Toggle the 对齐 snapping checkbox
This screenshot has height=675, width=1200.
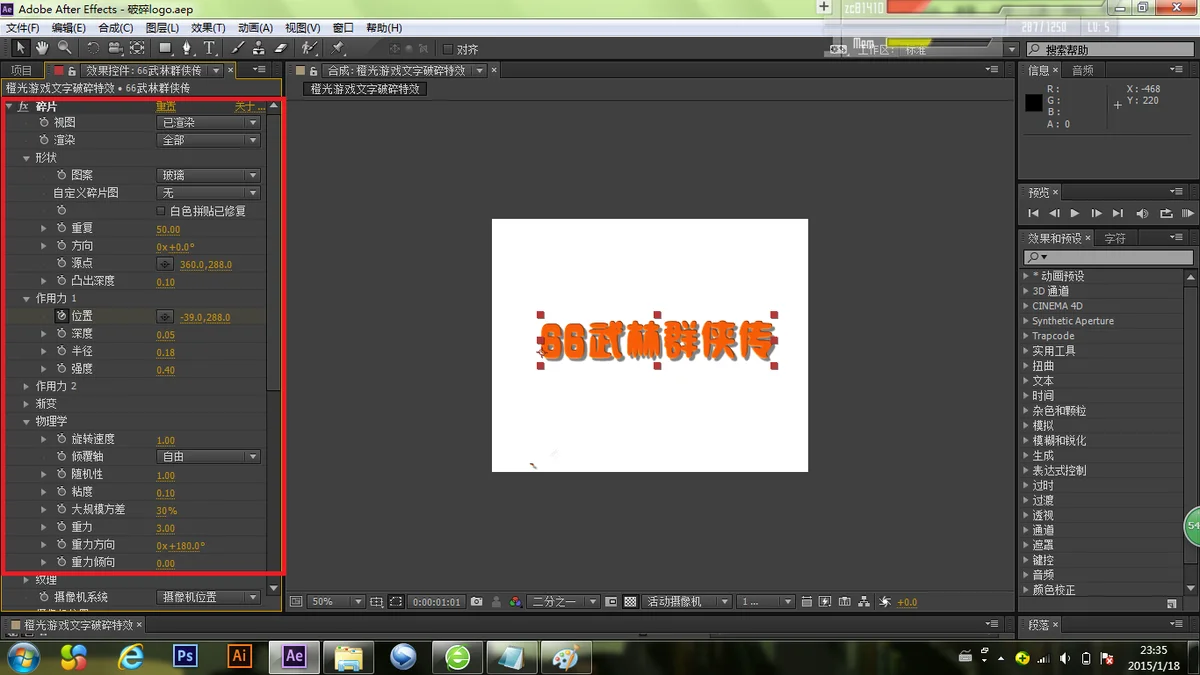click(x=447, y=49)
